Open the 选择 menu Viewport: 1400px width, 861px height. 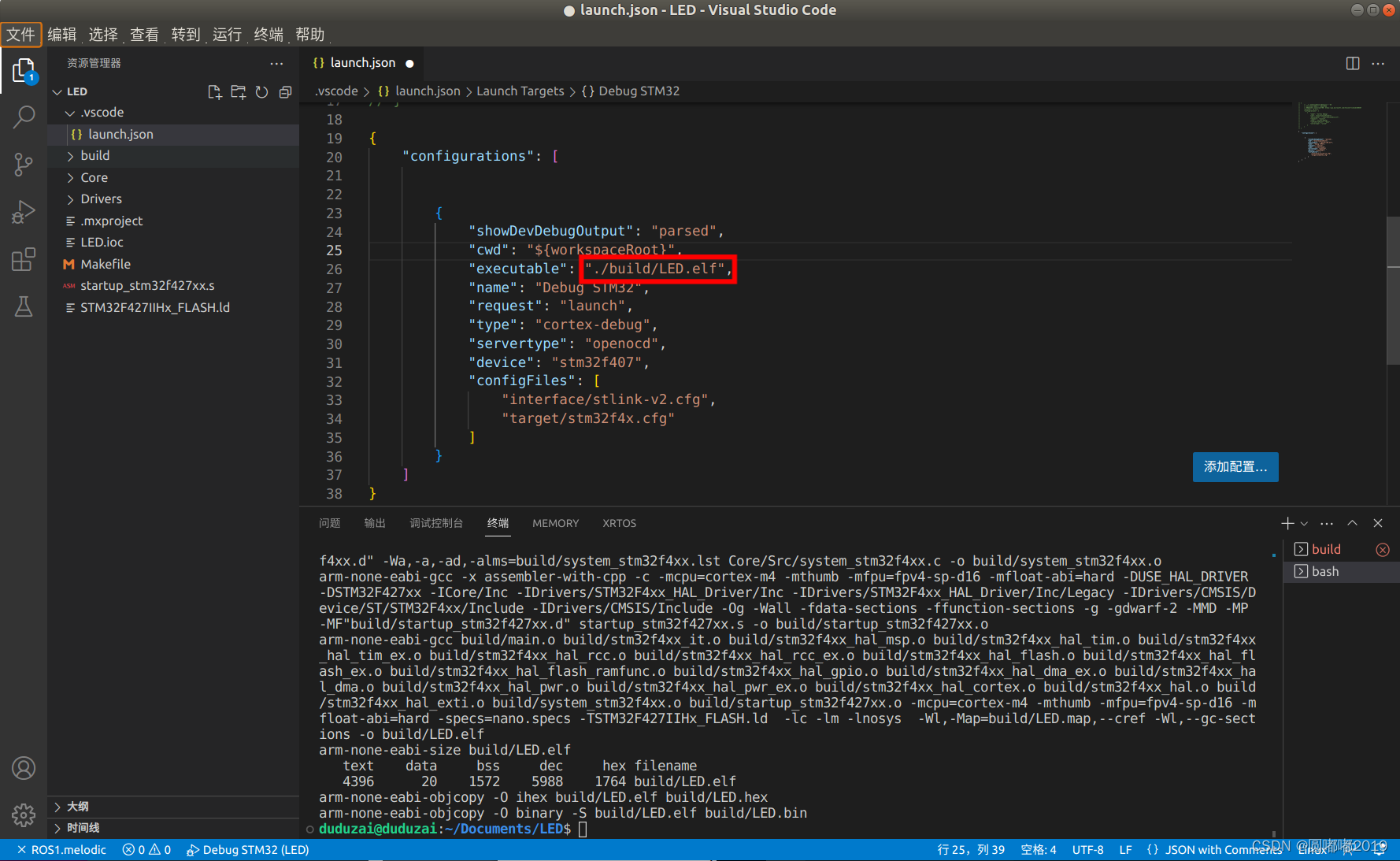(103, 35)
